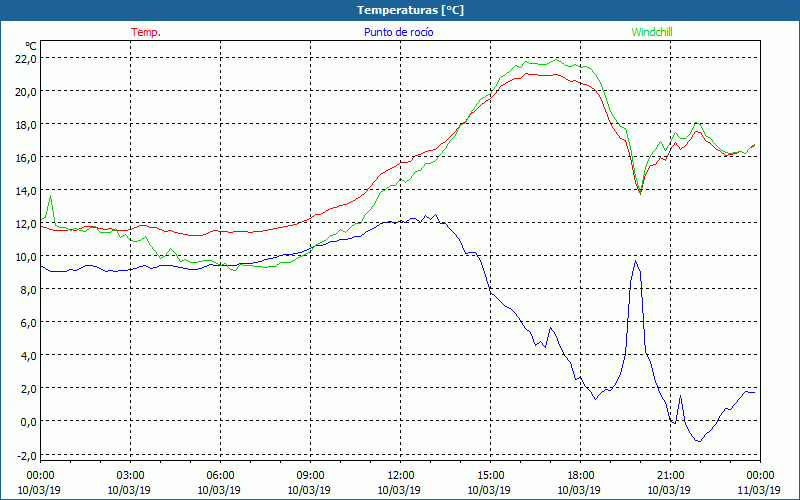Screen dimensions: 800x500
Task: Click the dew point peak near 20:00
Action: (x=635, y=261)
